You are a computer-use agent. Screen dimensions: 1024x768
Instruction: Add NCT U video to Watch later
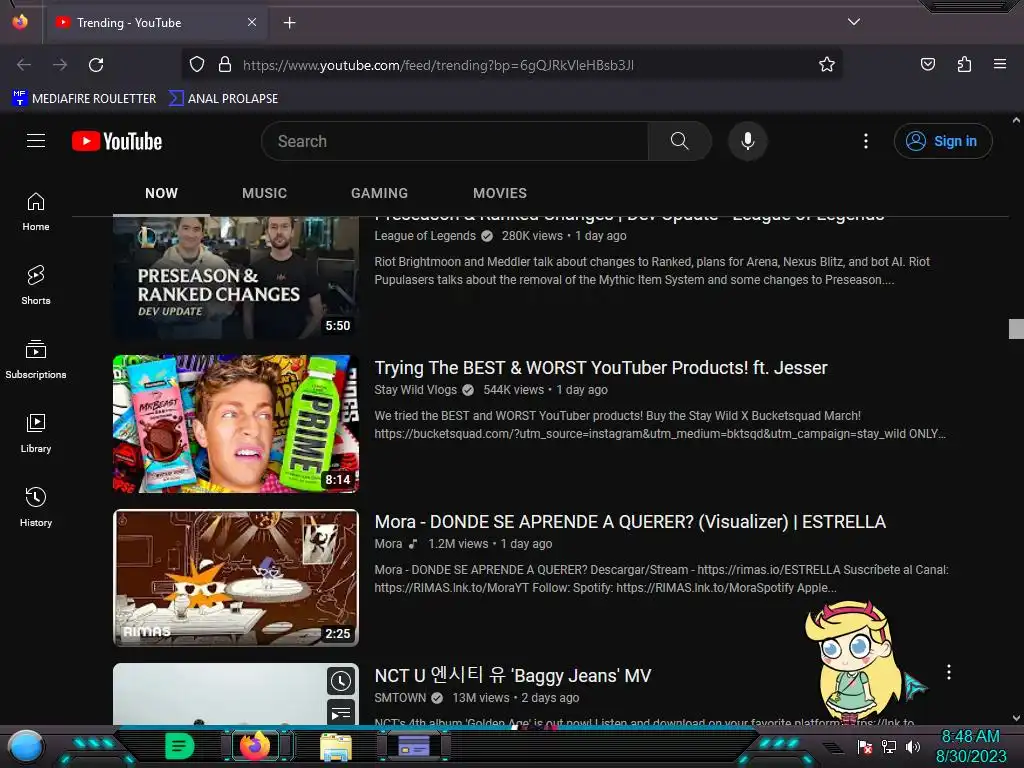341,681
